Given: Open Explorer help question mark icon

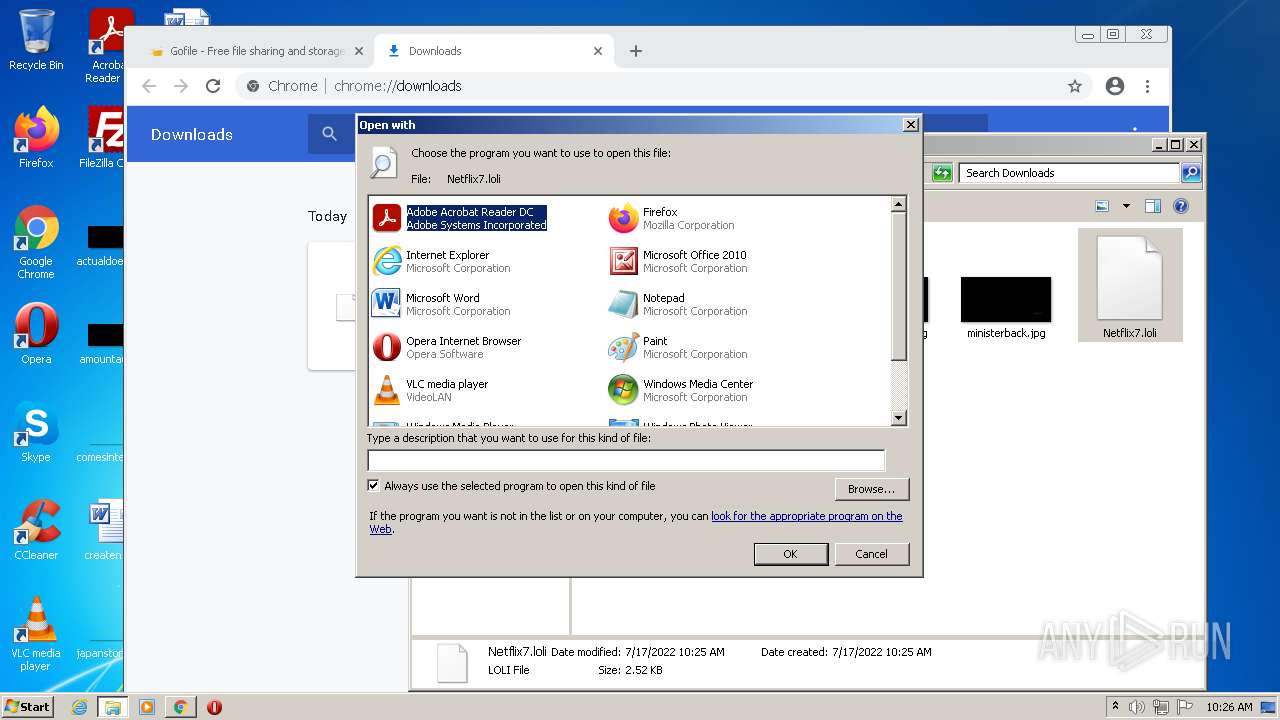Looking at the screenshot, I should click(x=1180, y=206).
